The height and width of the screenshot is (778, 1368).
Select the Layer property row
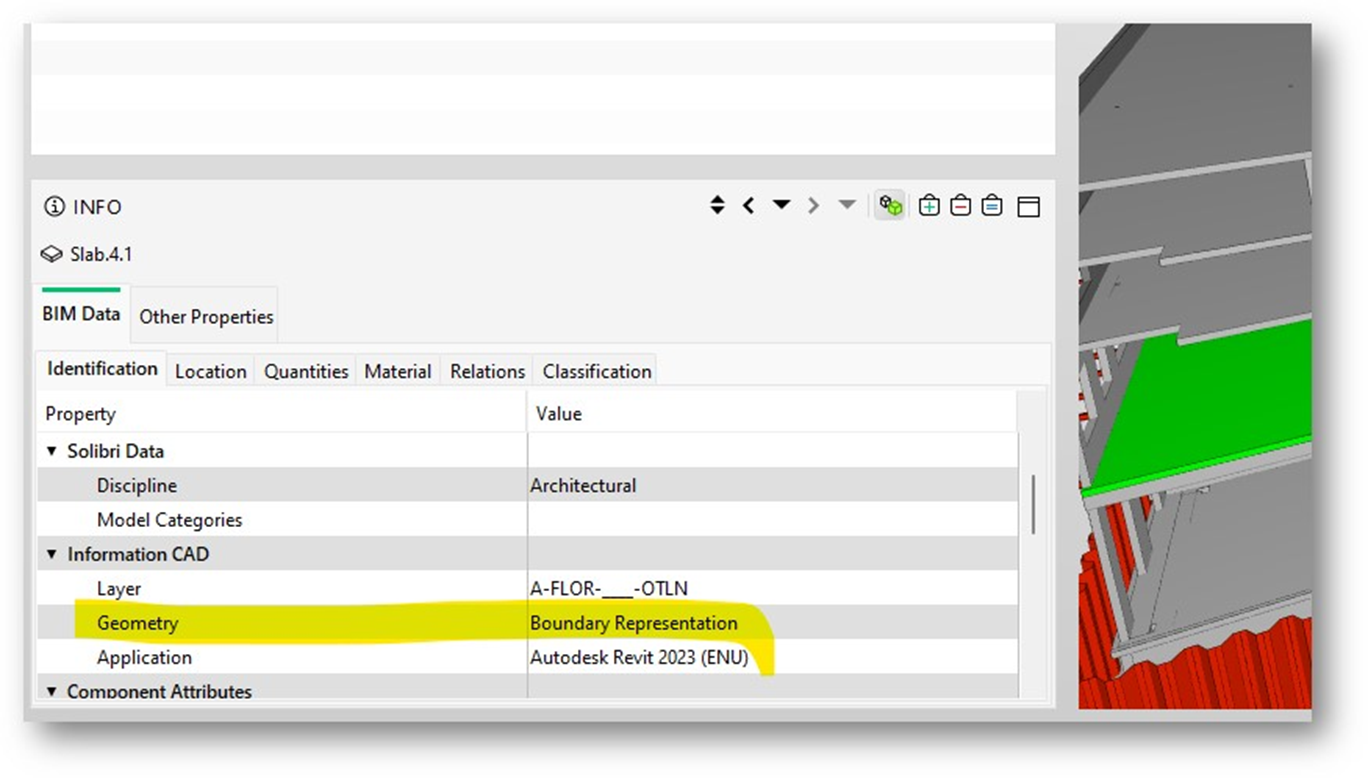(528, 588)
